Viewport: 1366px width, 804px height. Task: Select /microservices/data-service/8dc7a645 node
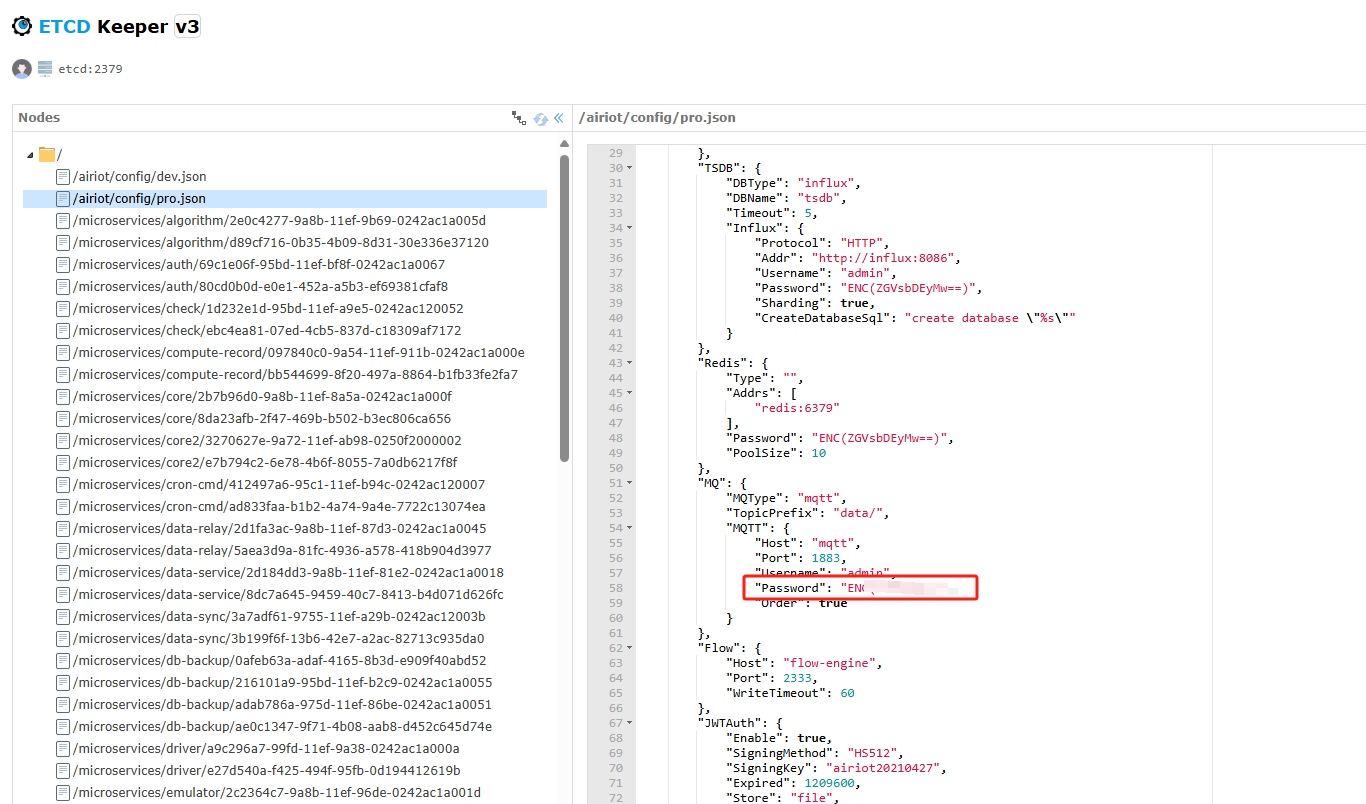coord(288,595)
